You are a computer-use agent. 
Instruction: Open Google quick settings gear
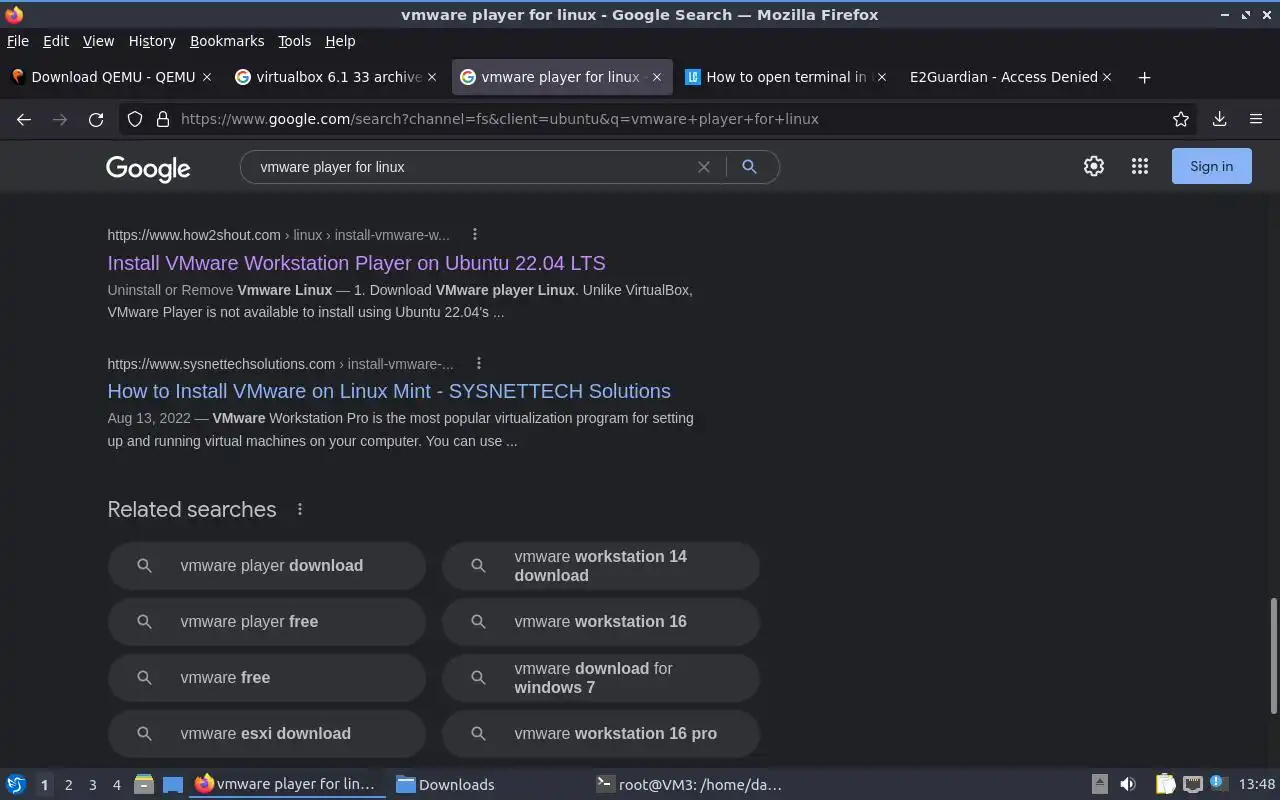tap(1094, 167)
